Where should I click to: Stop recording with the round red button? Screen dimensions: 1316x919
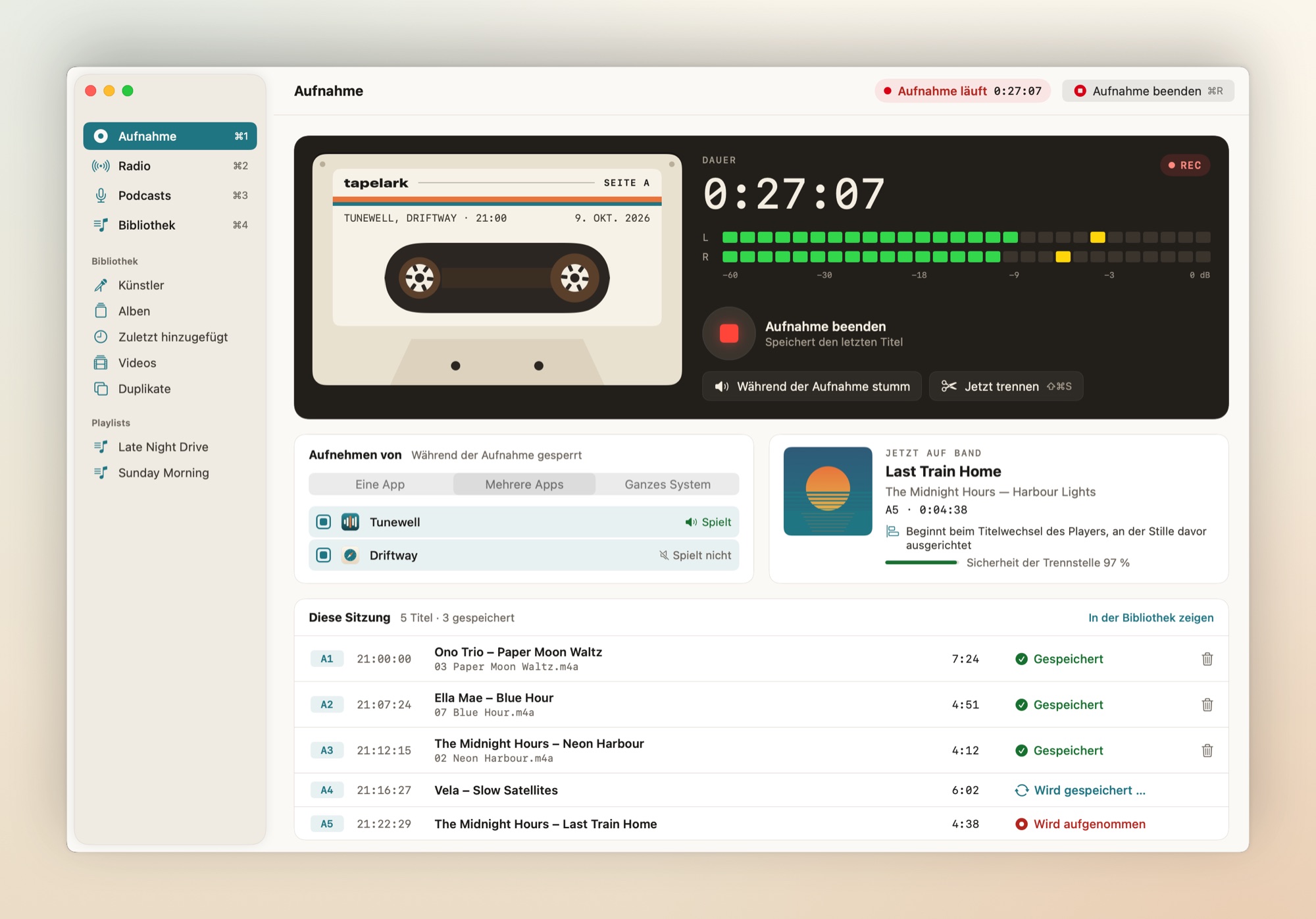tap(728, 334)
